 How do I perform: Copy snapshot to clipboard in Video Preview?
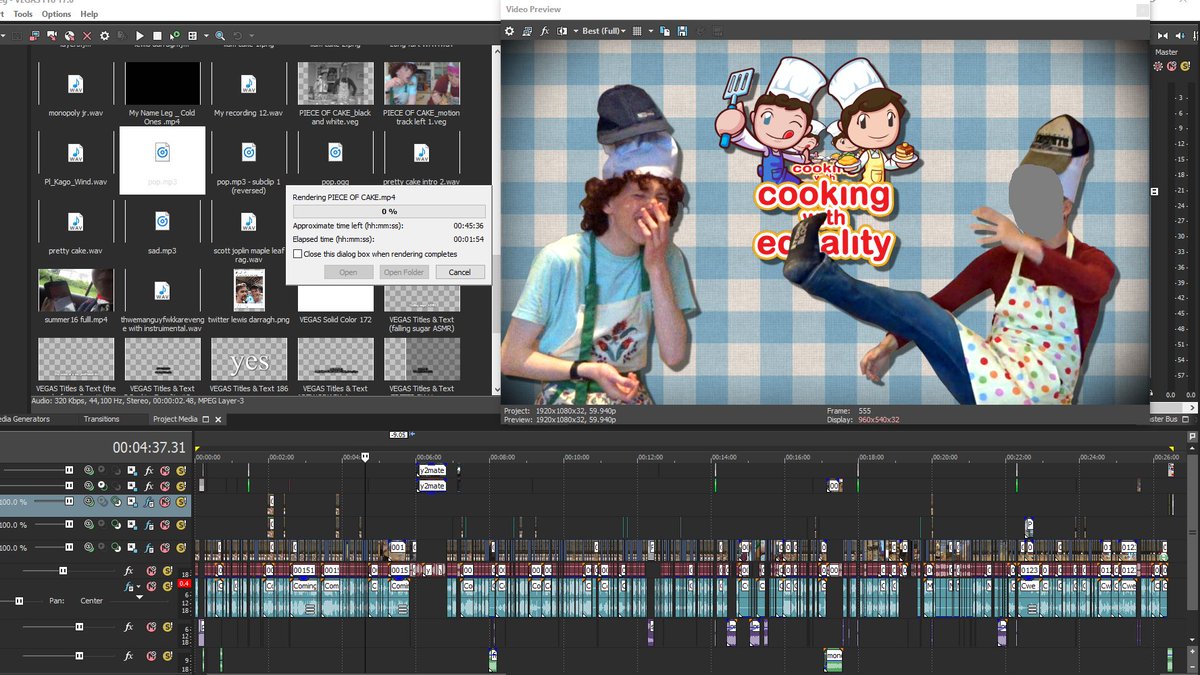[x=666, y=32]
